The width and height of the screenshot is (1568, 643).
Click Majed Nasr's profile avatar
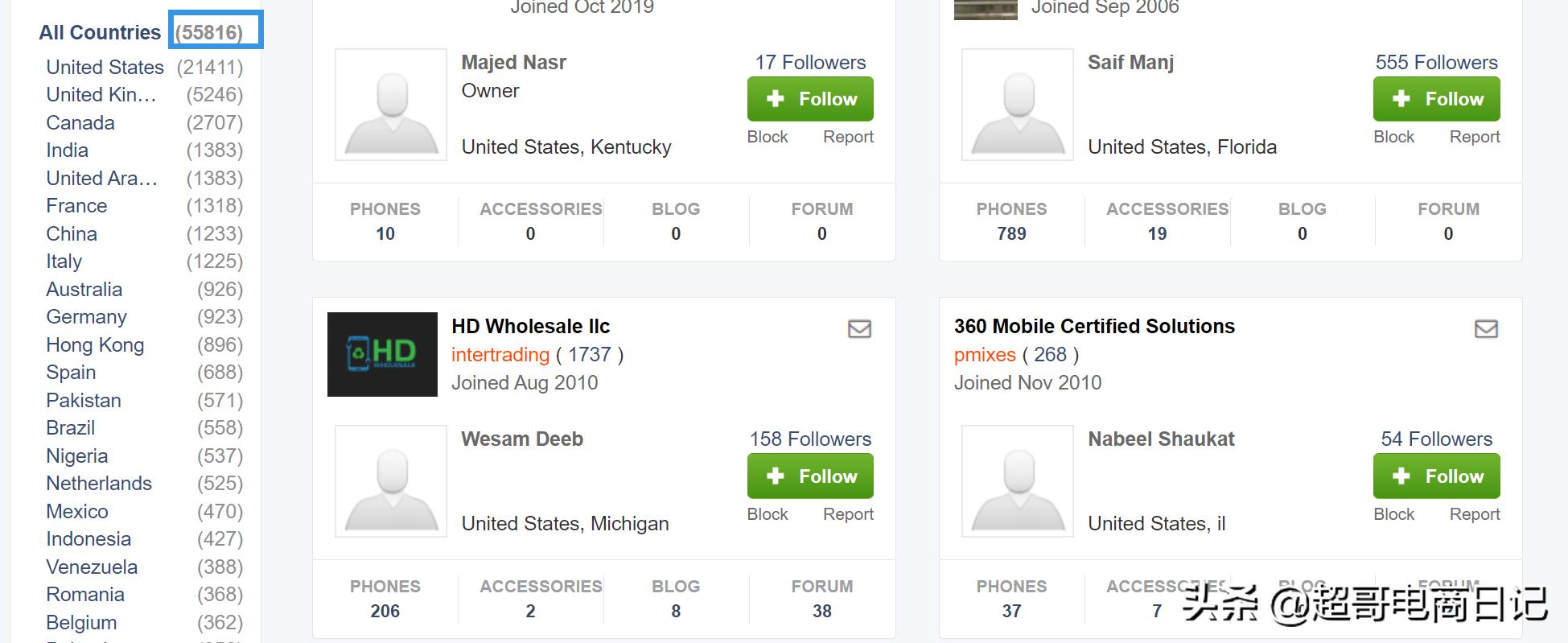click(391, 105)
